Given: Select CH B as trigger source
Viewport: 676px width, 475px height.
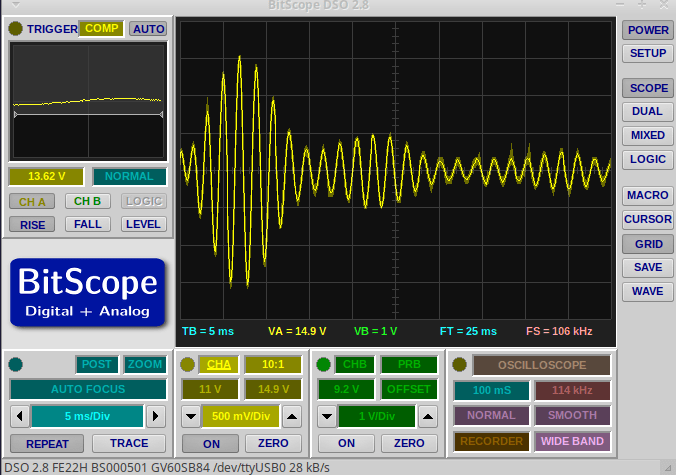Looking at the screenshot, I should 88,201.
